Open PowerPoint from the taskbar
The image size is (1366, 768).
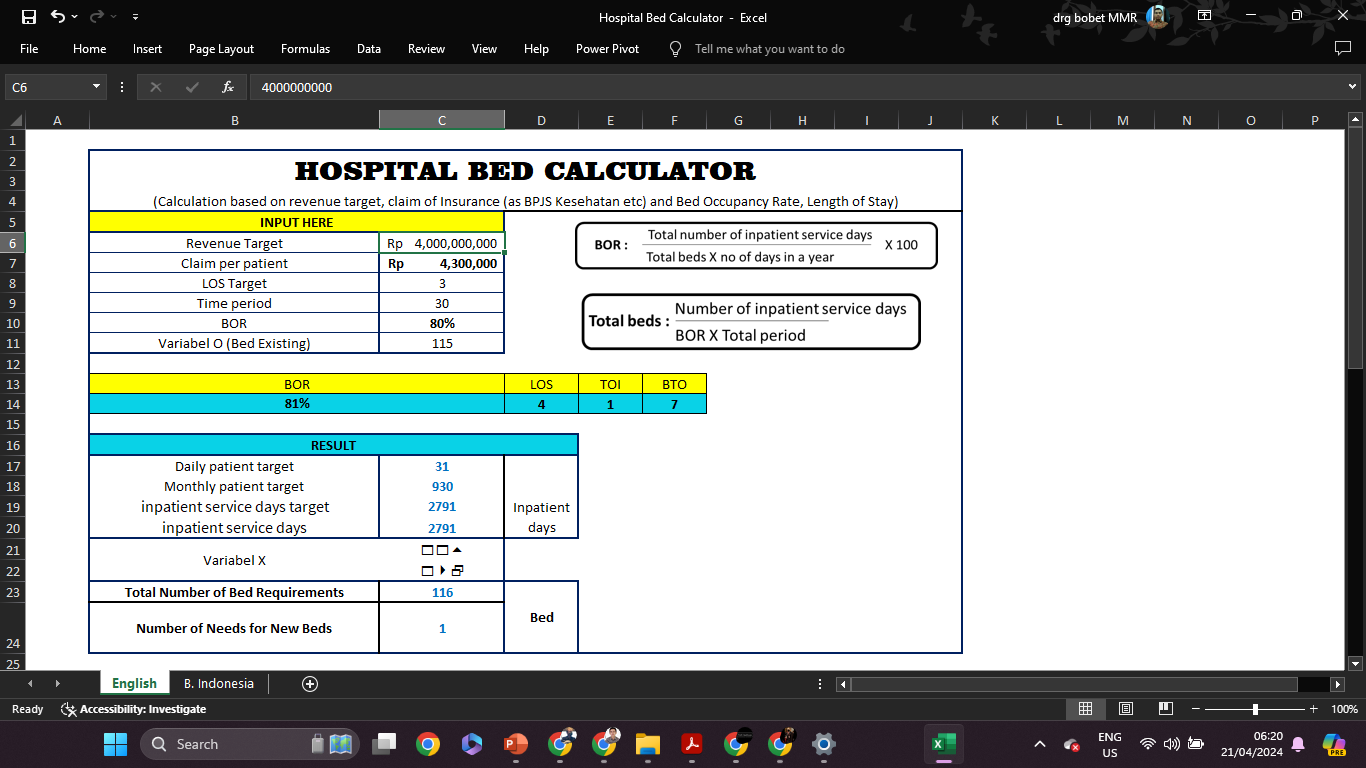pos(516,744)
